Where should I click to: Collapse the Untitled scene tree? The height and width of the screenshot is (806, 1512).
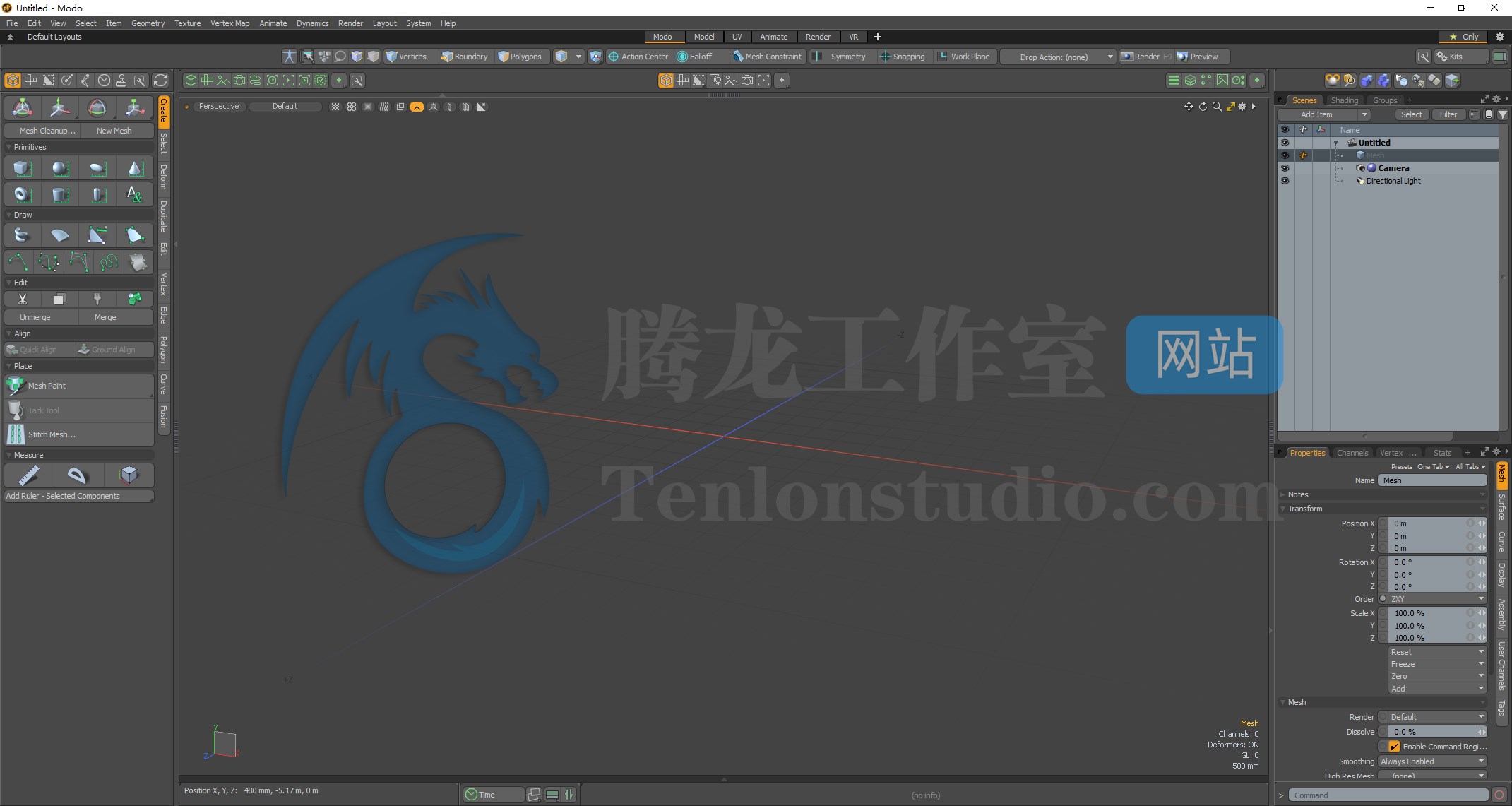coord(1335,143)
